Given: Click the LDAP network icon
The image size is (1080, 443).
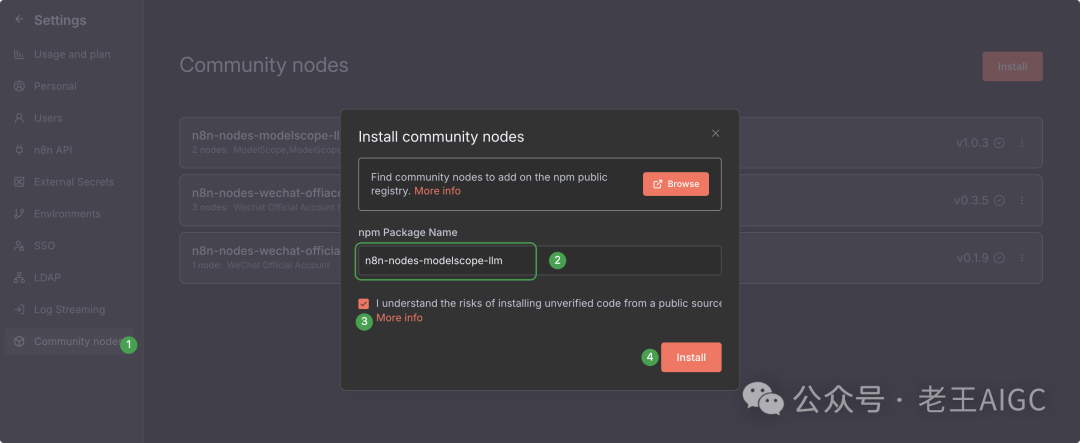Looking at the screenshot, I should tap(19, 278).
